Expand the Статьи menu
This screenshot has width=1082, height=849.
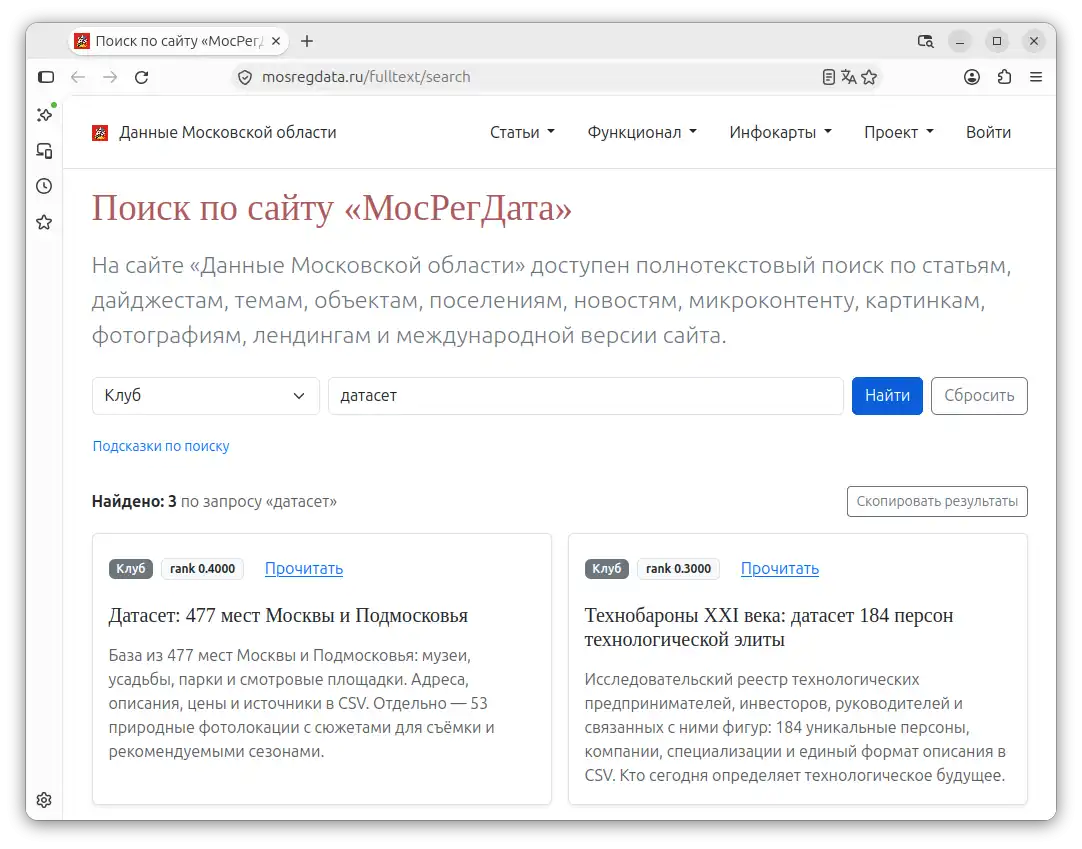(x=522, y=133)
